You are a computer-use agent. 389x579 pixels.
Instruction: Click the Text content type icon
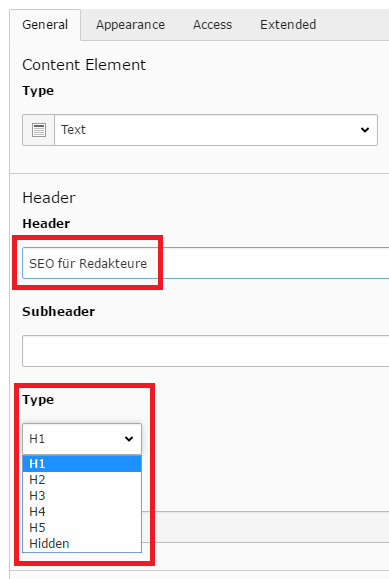[x=38, y=130]
